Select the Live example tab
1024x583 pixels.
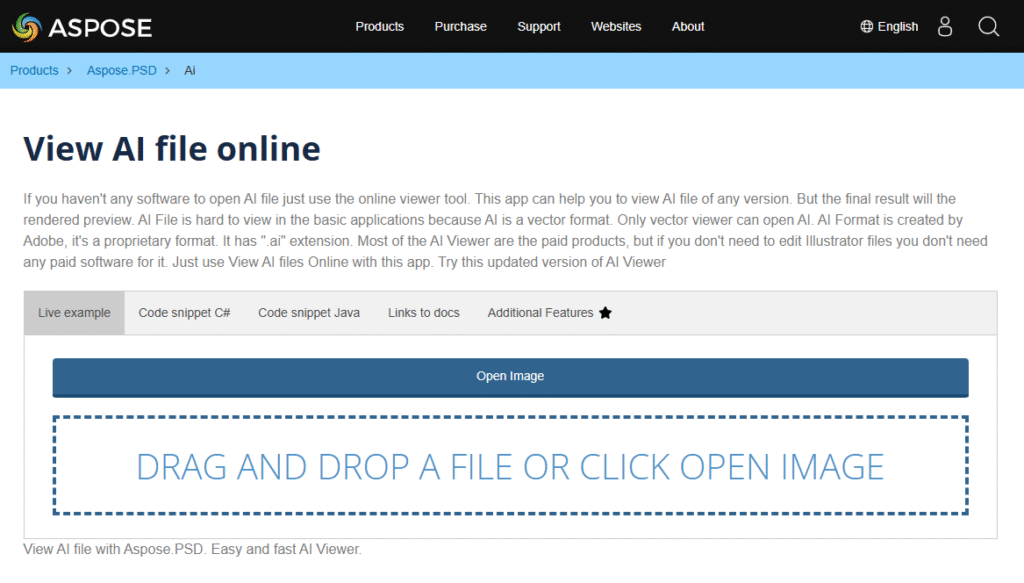point(74,313)
